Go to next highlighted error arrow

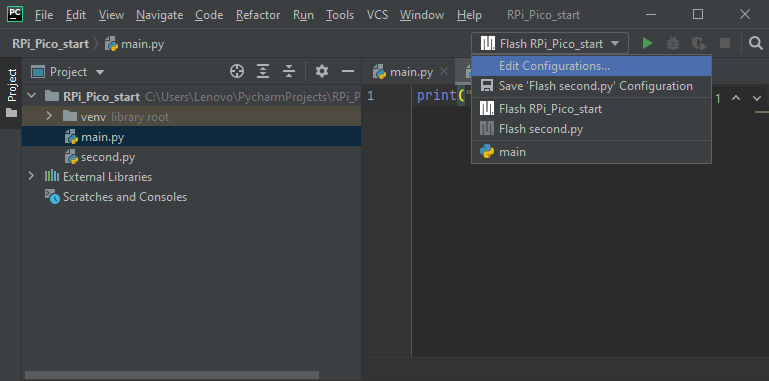click(x=756, y=98)
